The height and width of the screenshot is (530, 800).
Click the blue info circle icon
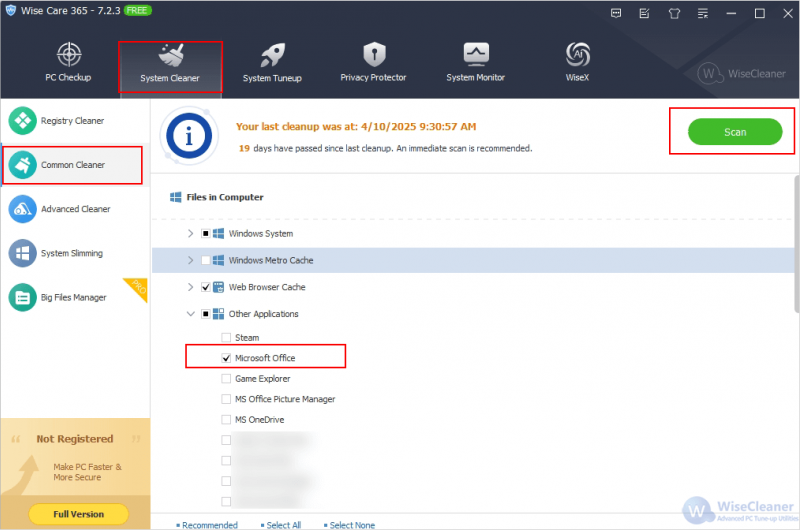click(x=189, y=136)
